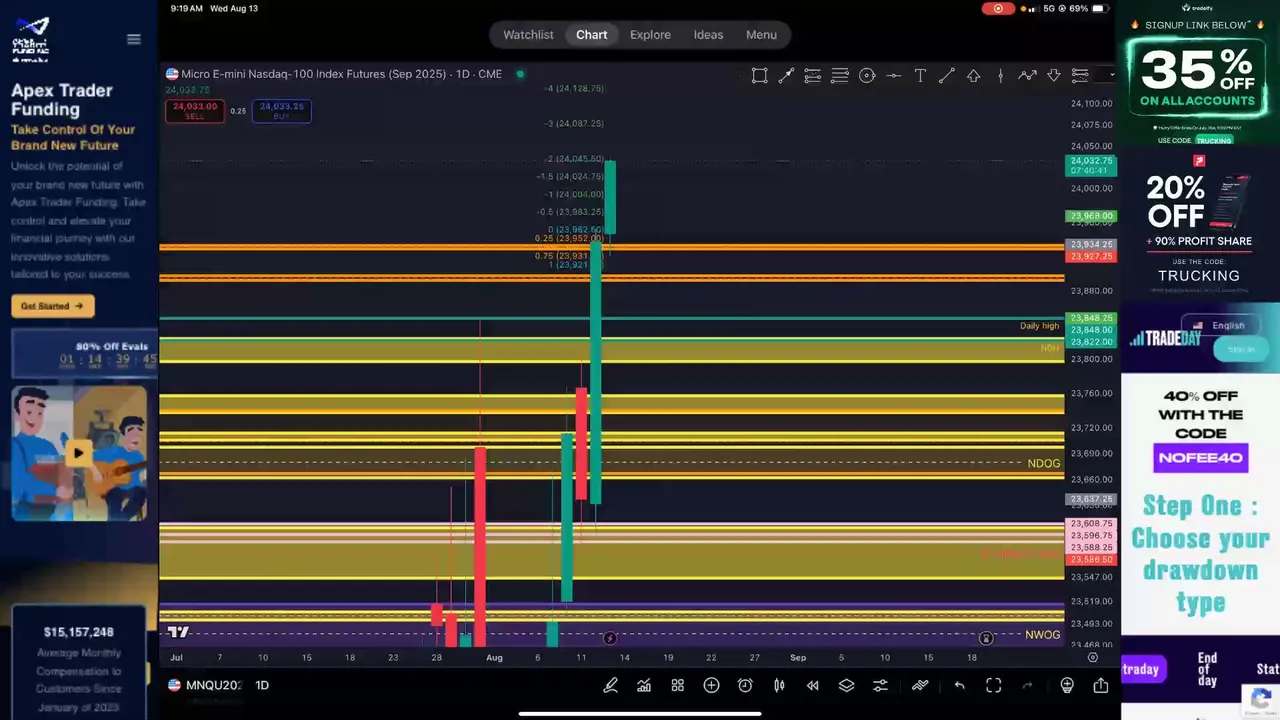The height and width of the screenshot is (720, 1280).
Task: Select the Path polyline tool
Action: [1027, 76]
